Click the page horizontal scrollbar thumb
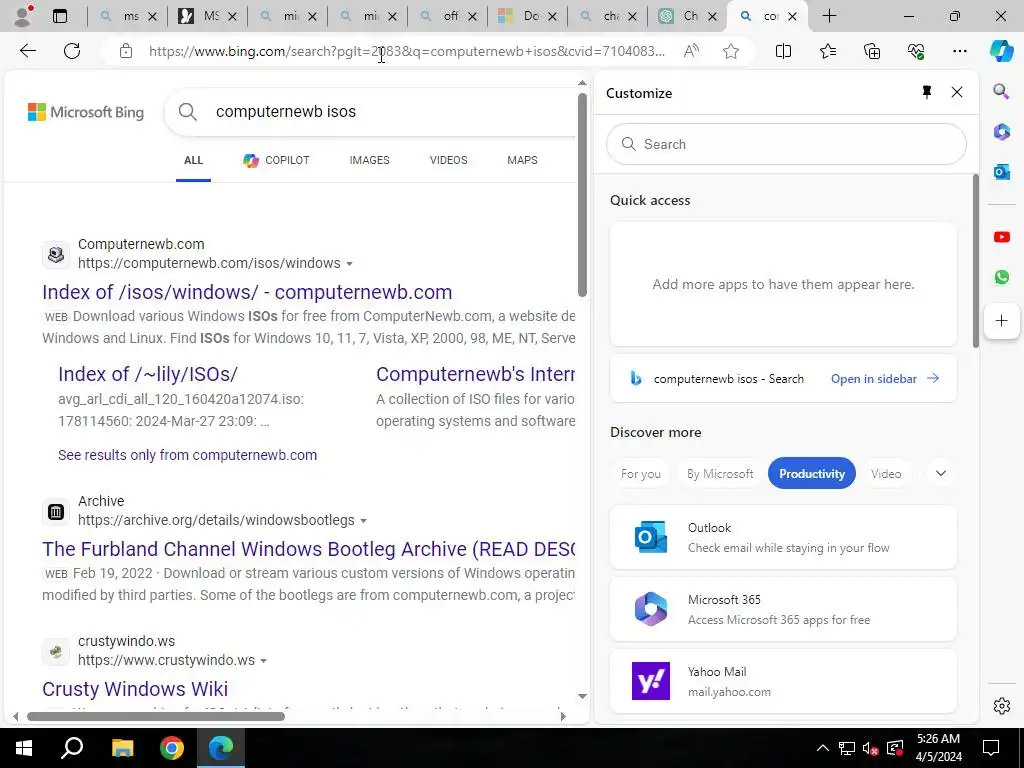This screenshot has width=1024, height=768. (155, 716)
